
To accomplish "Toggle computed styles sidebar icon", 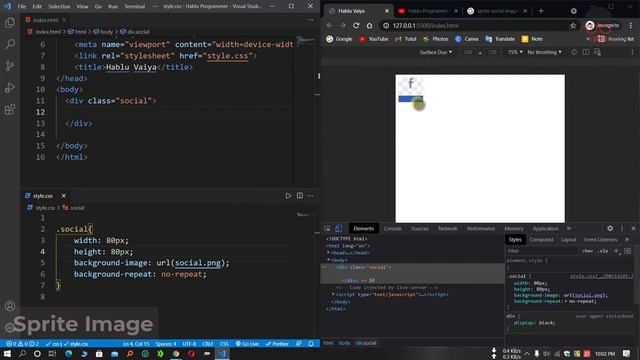I will point(627,251).
